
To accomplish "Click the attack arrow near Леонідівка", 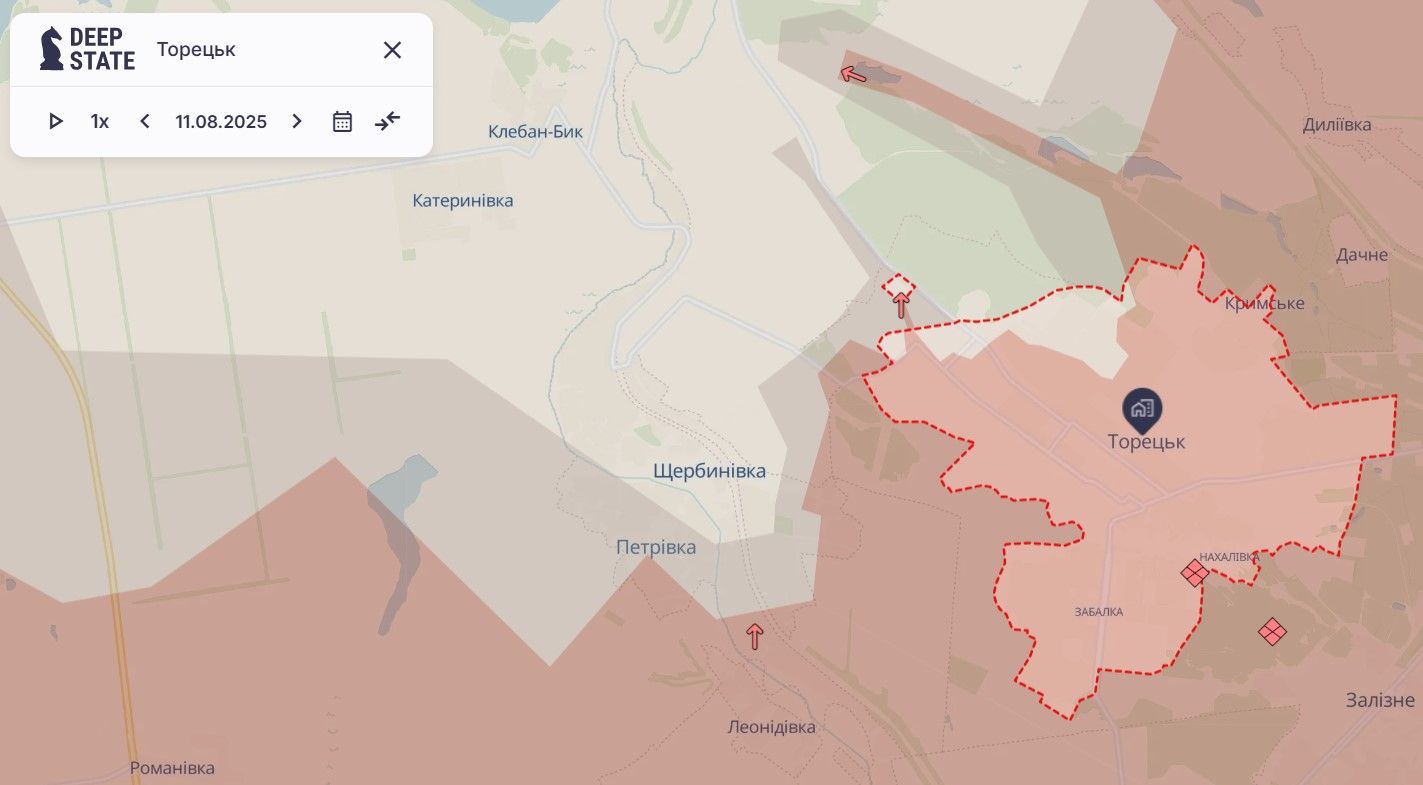I will click(755, 636).
